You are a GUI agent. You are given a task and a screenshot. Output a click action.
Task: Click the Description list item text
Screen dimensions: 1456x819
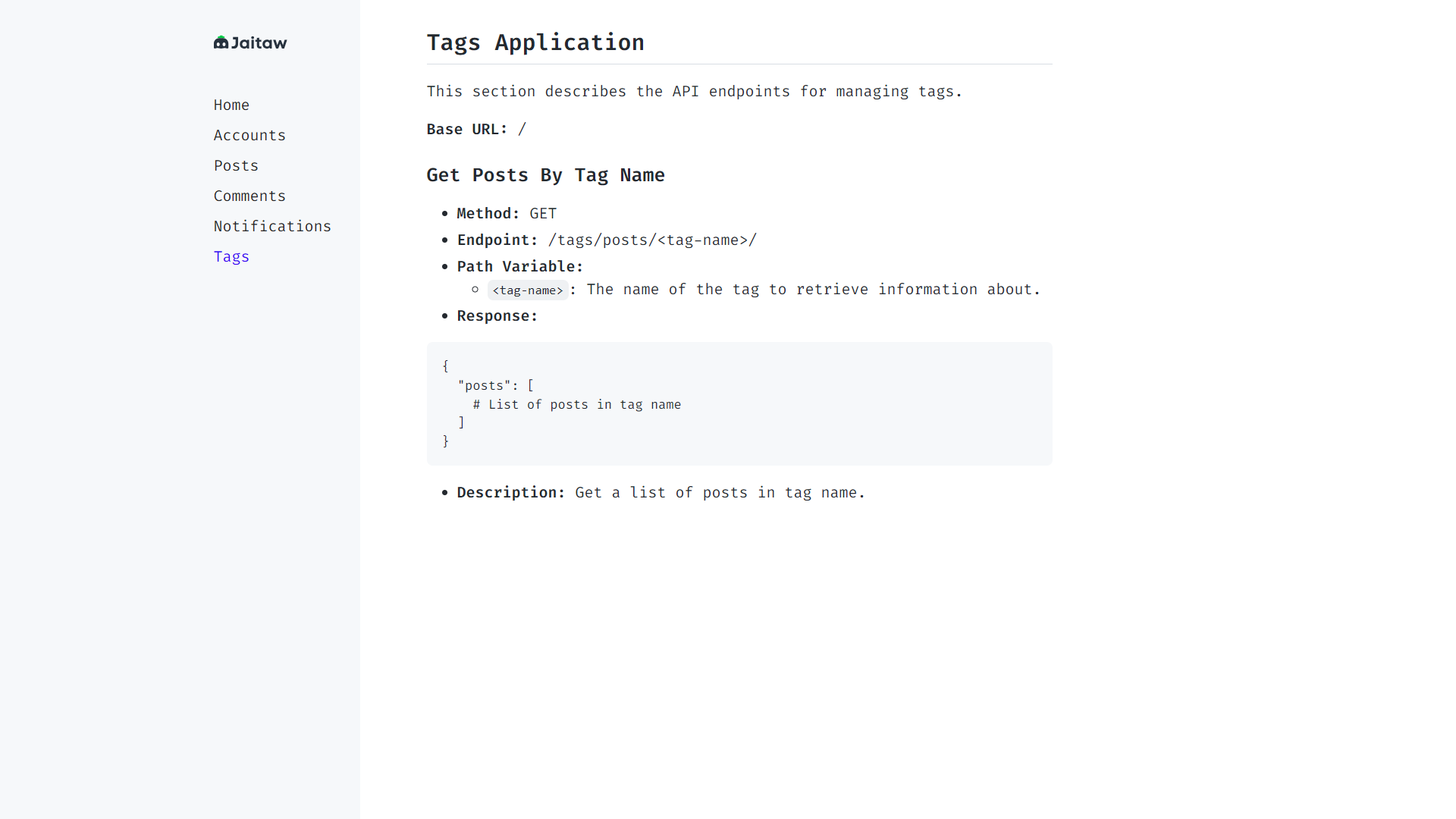[660, 493]
